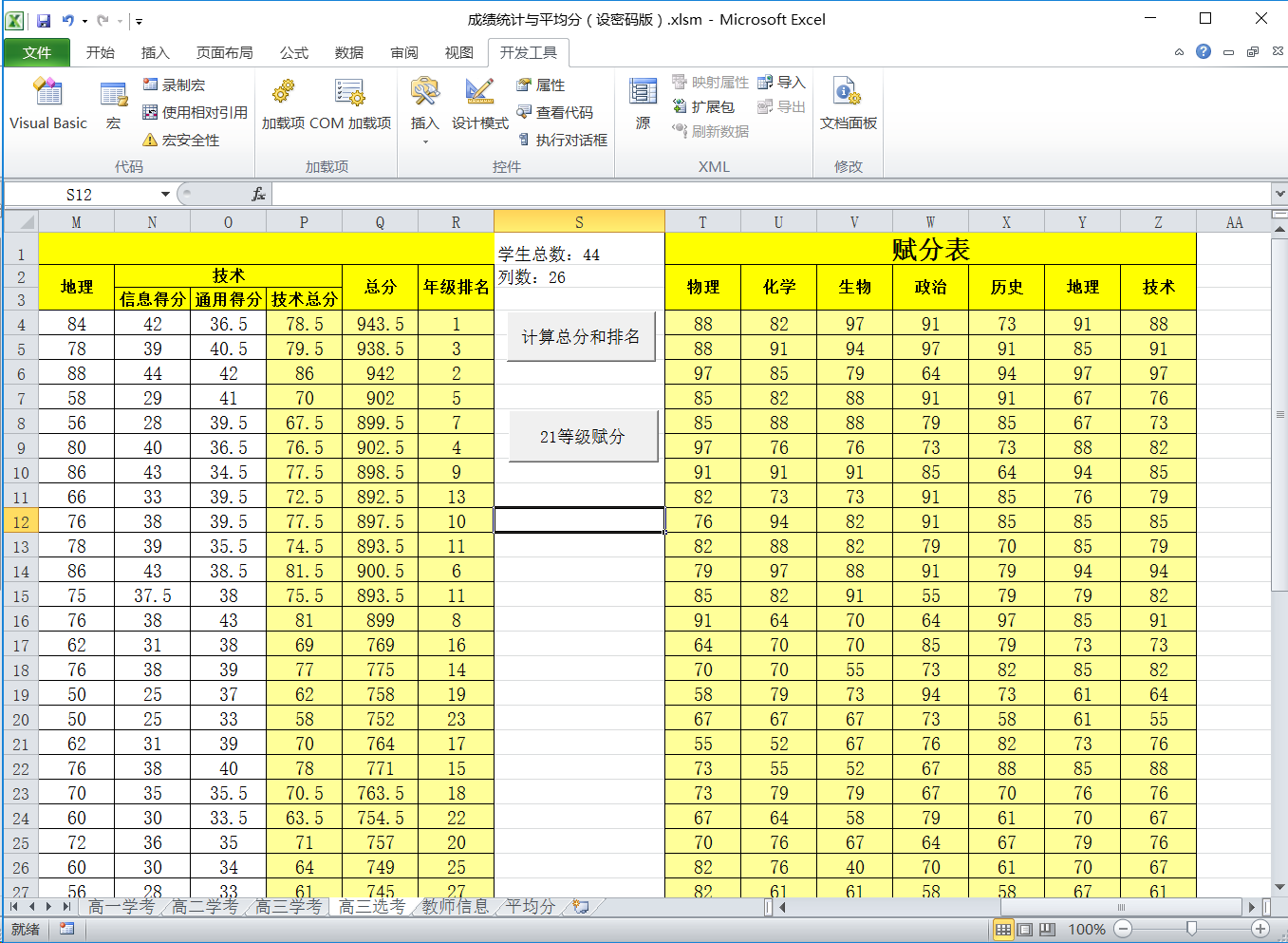Click into the formula bar

coord(772,194)
